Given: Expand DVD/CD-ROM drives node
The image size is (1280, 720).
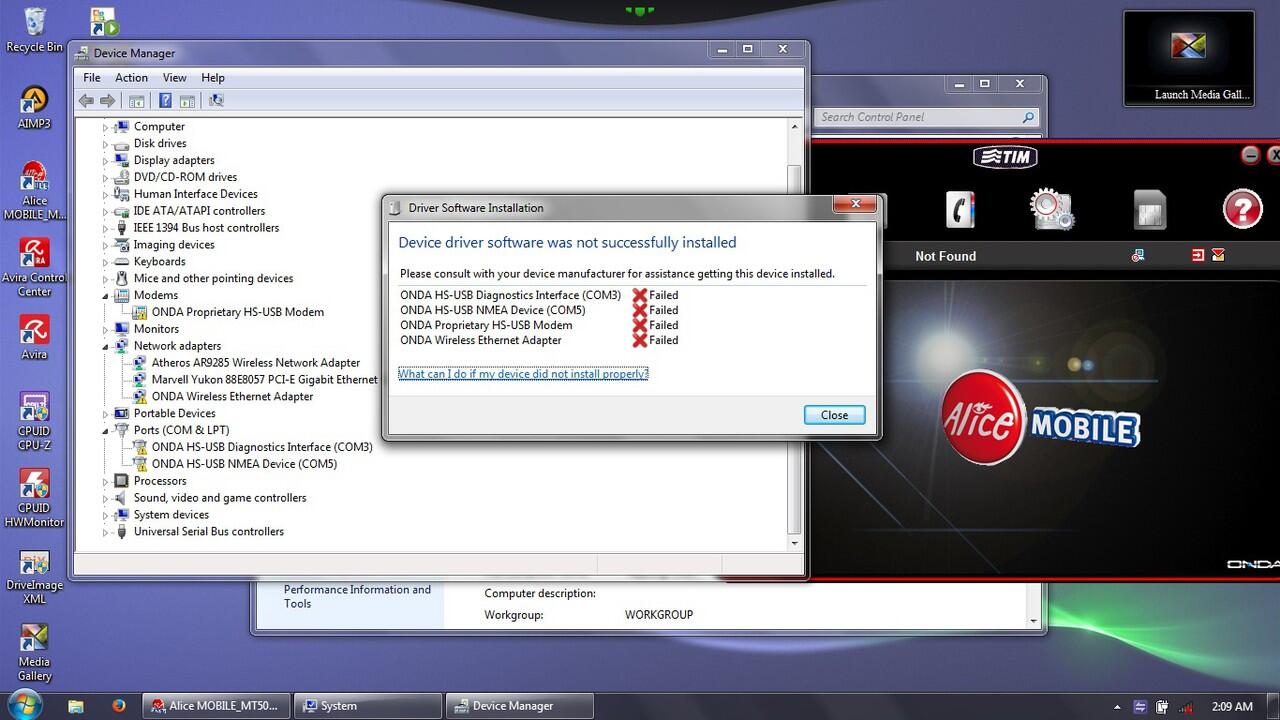Looking at the screenshot, I should (105, 178).
